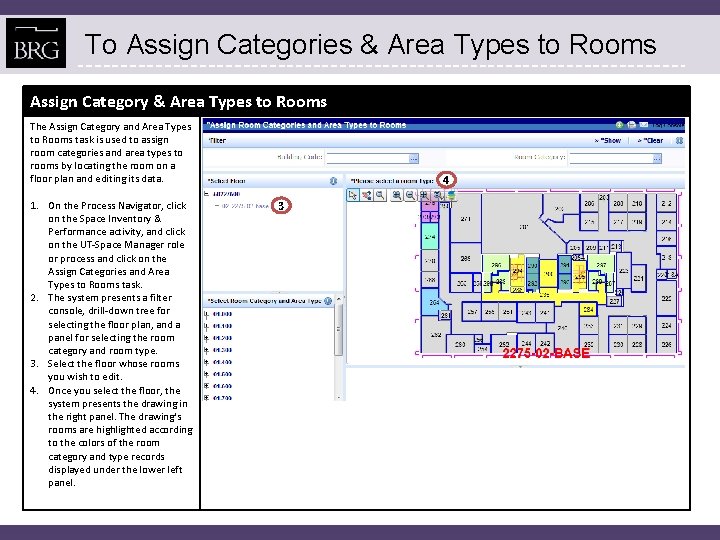Click the zoom in magnifier icon
This screenshot has width=720, height=540.
(x=396, y=196)
